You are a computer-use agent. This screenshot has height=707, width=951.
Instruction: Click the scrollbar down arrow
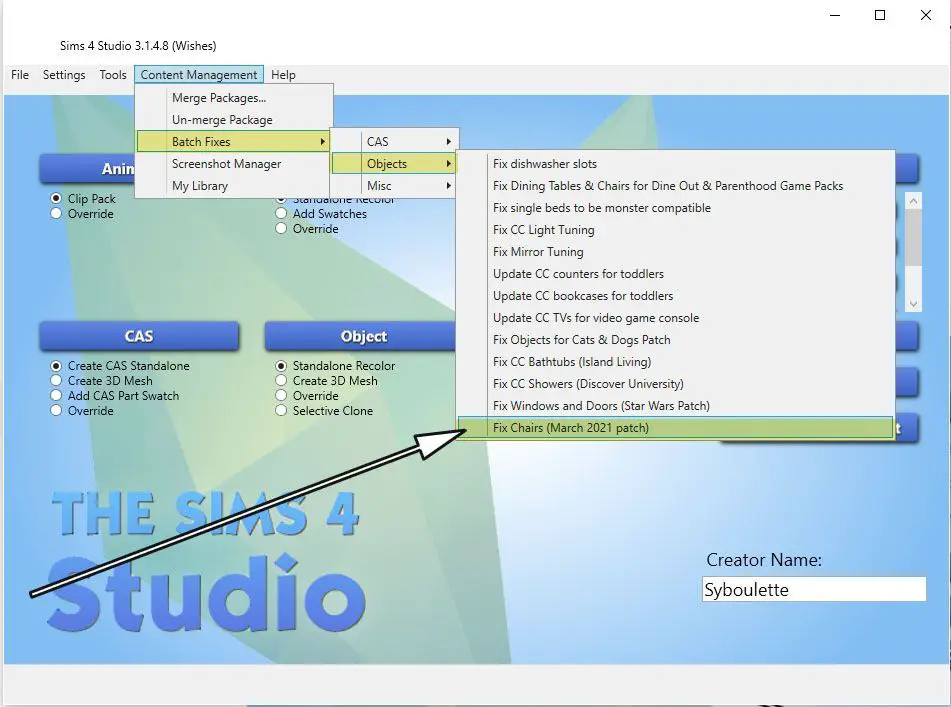pyautogui.click(x=913, y=304)
